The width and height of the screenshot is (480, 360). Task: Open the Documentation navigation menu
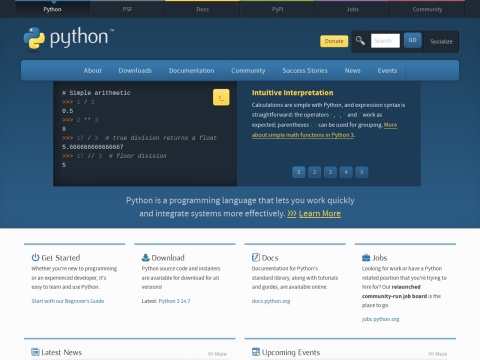point(191,70)
